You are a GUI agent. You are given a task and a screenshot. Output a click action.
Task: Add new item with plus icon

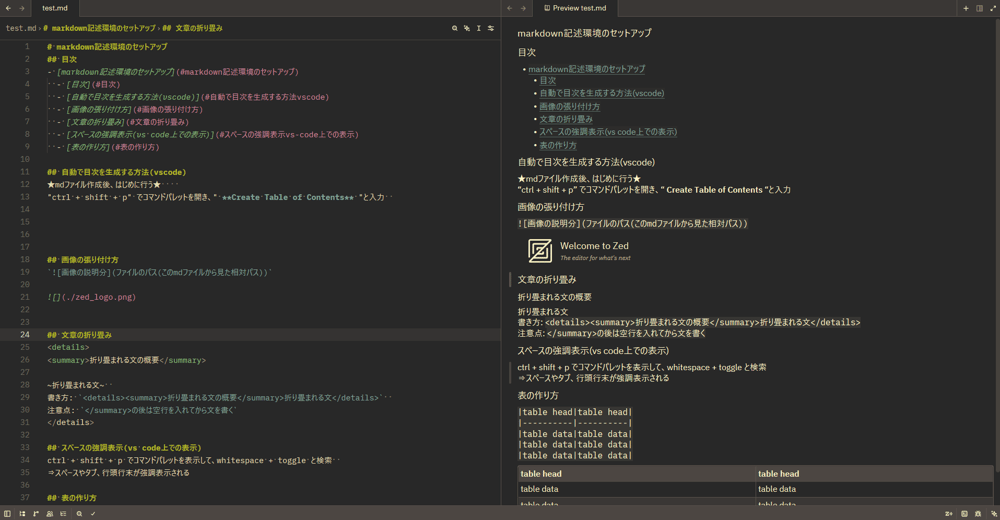click(966, 8)
